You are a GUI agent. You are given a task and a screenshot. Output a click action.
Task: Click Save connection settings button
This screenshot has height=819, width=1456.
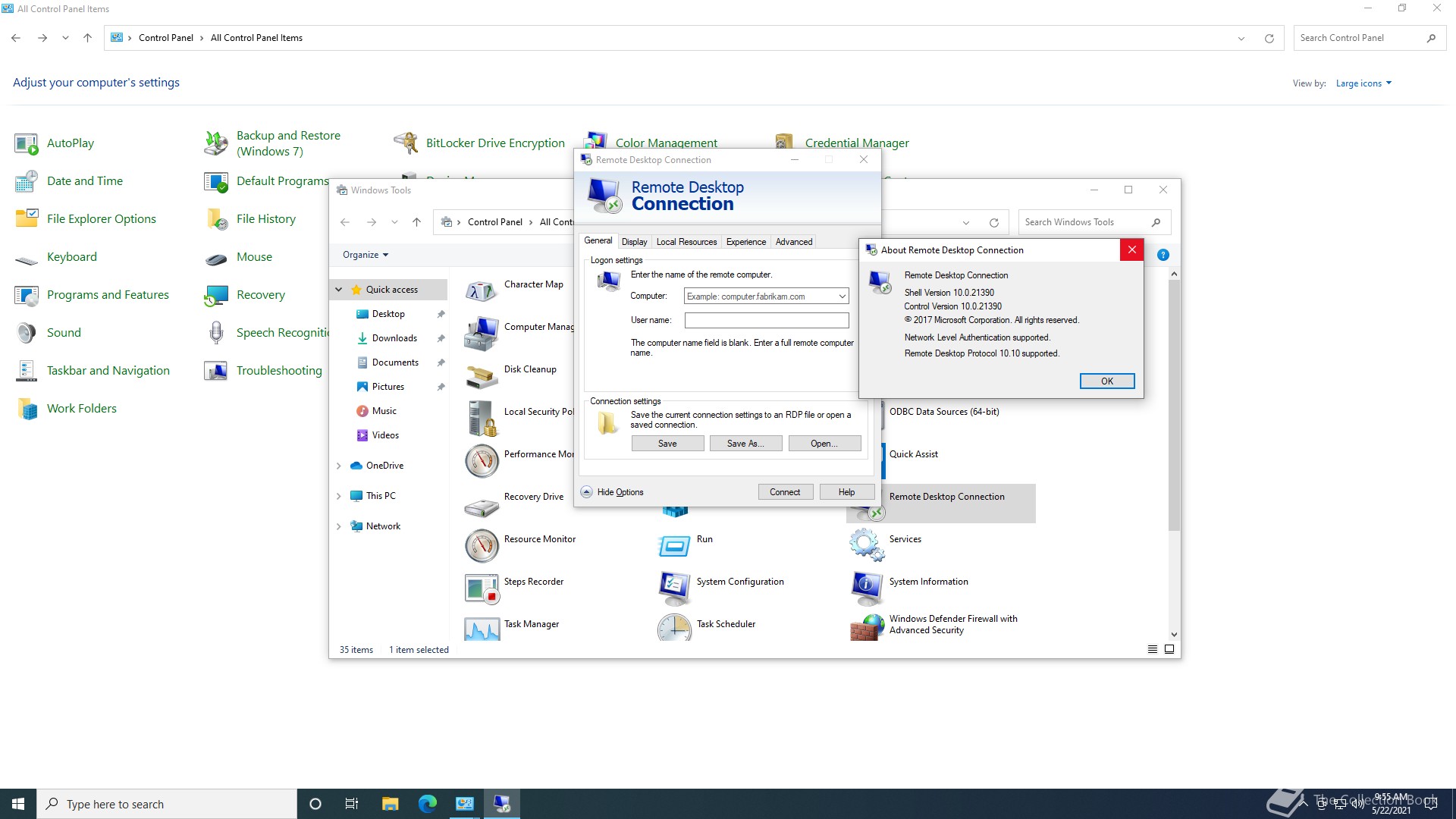[667, 444]
